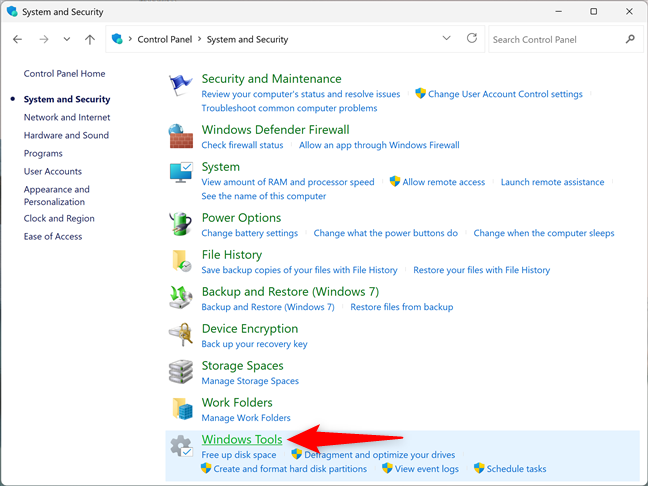Open recent locations dropdown arrow

pos(67,39)
